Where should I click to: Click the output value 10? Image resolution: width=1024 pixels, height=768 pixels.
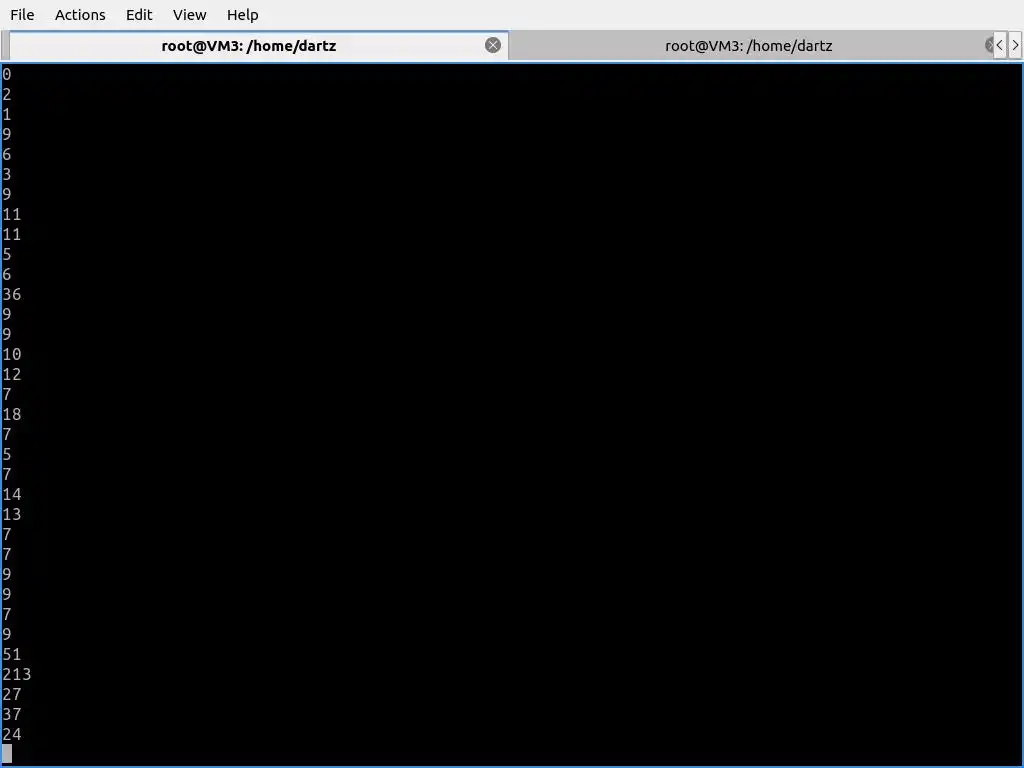12,355
